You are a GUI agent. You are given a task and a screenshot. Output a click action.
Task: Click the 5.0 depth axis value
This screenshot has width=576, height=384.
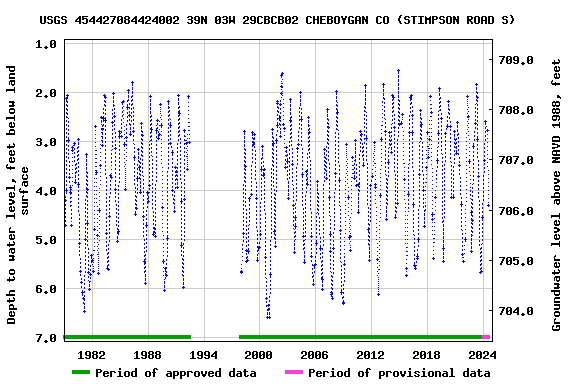pyautogui.click(x=46, y=240)
